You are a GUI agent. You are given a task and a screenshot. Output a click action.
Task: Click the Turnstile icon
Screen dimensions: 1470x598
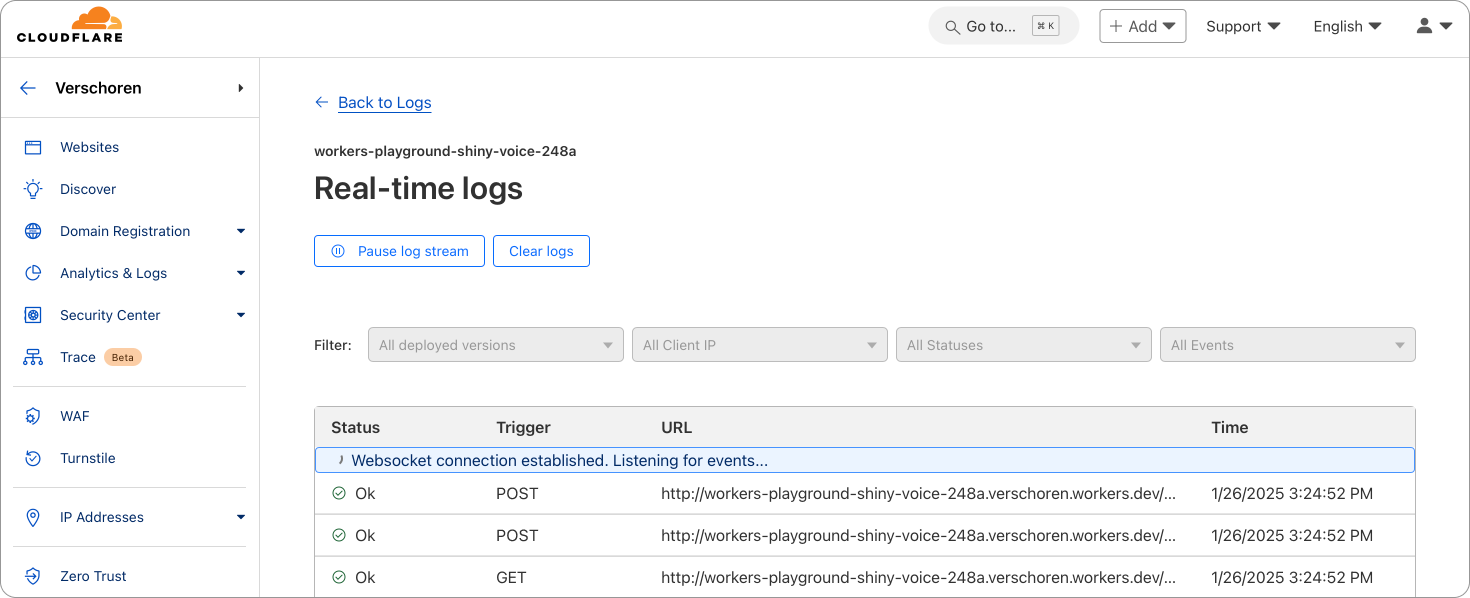click(33, 458)
